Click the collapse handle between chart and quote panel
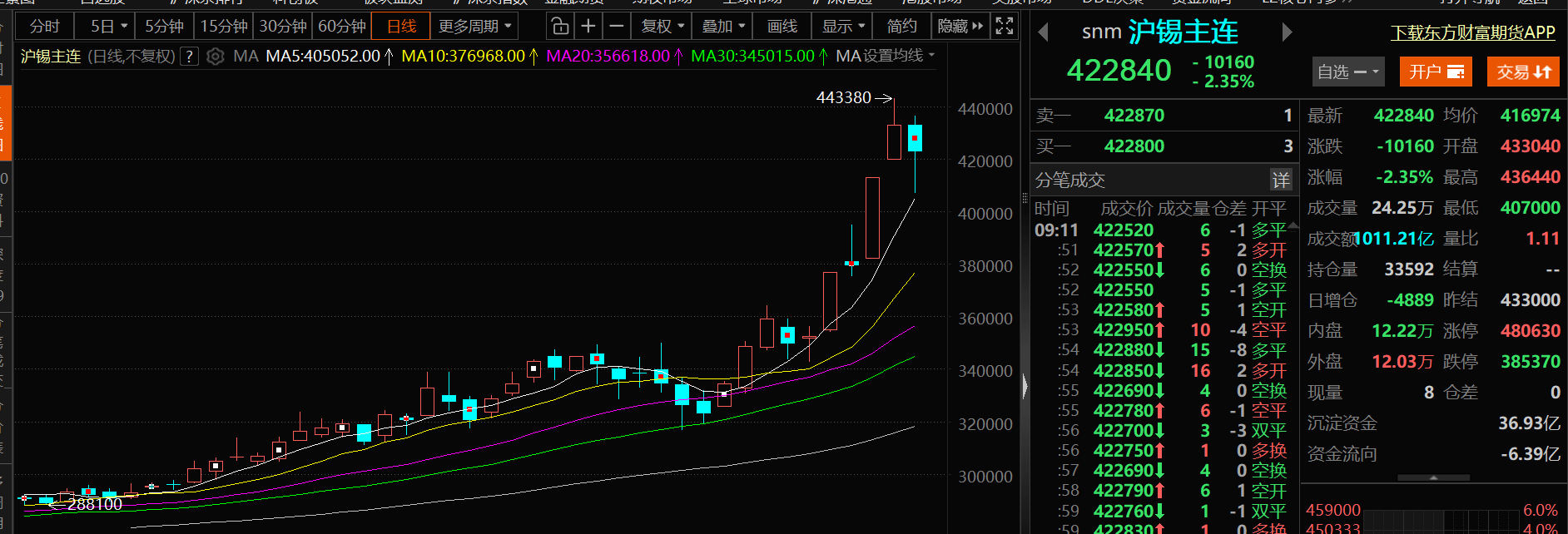 pyautogui.click(x=1025, y=386)
